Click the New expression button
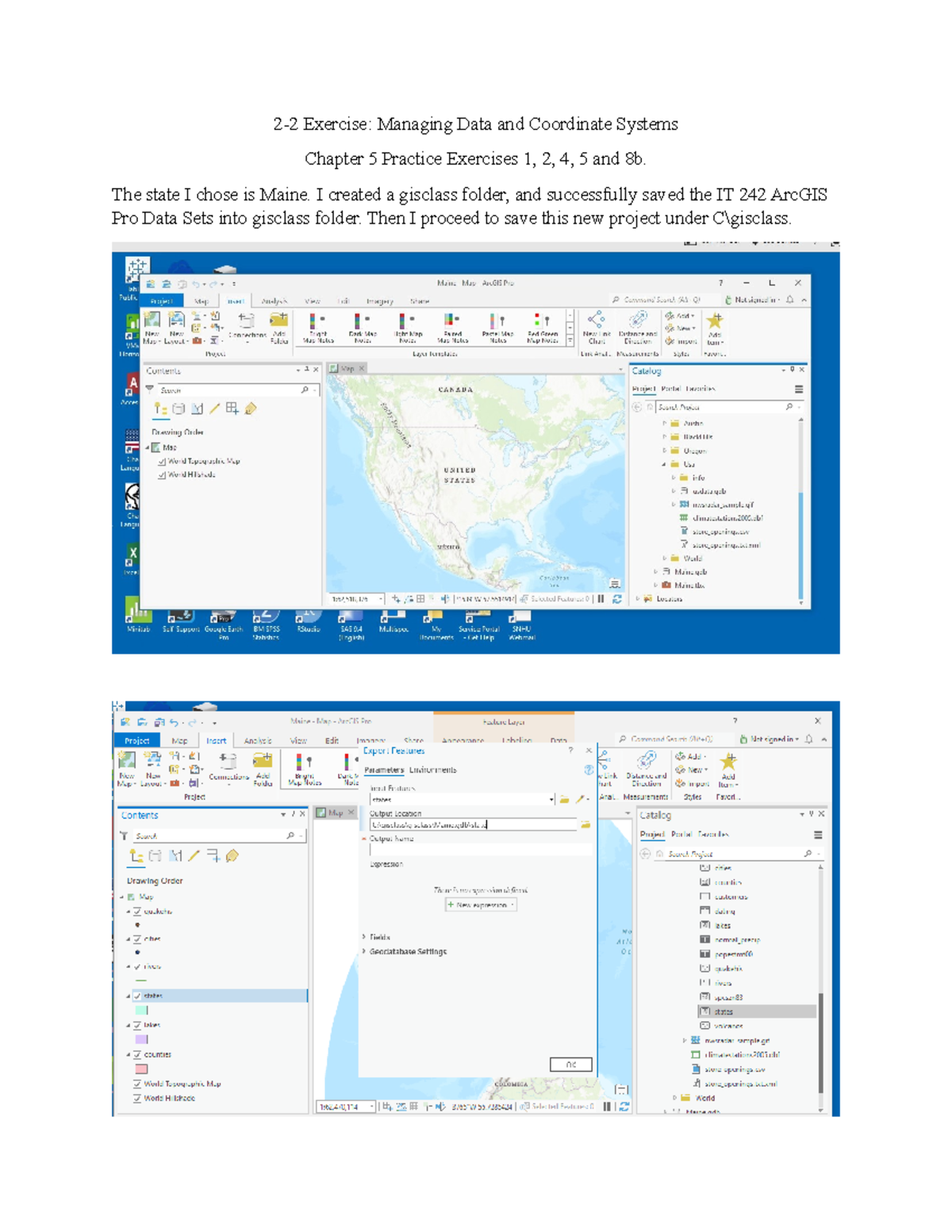 [x=480, y=904]
